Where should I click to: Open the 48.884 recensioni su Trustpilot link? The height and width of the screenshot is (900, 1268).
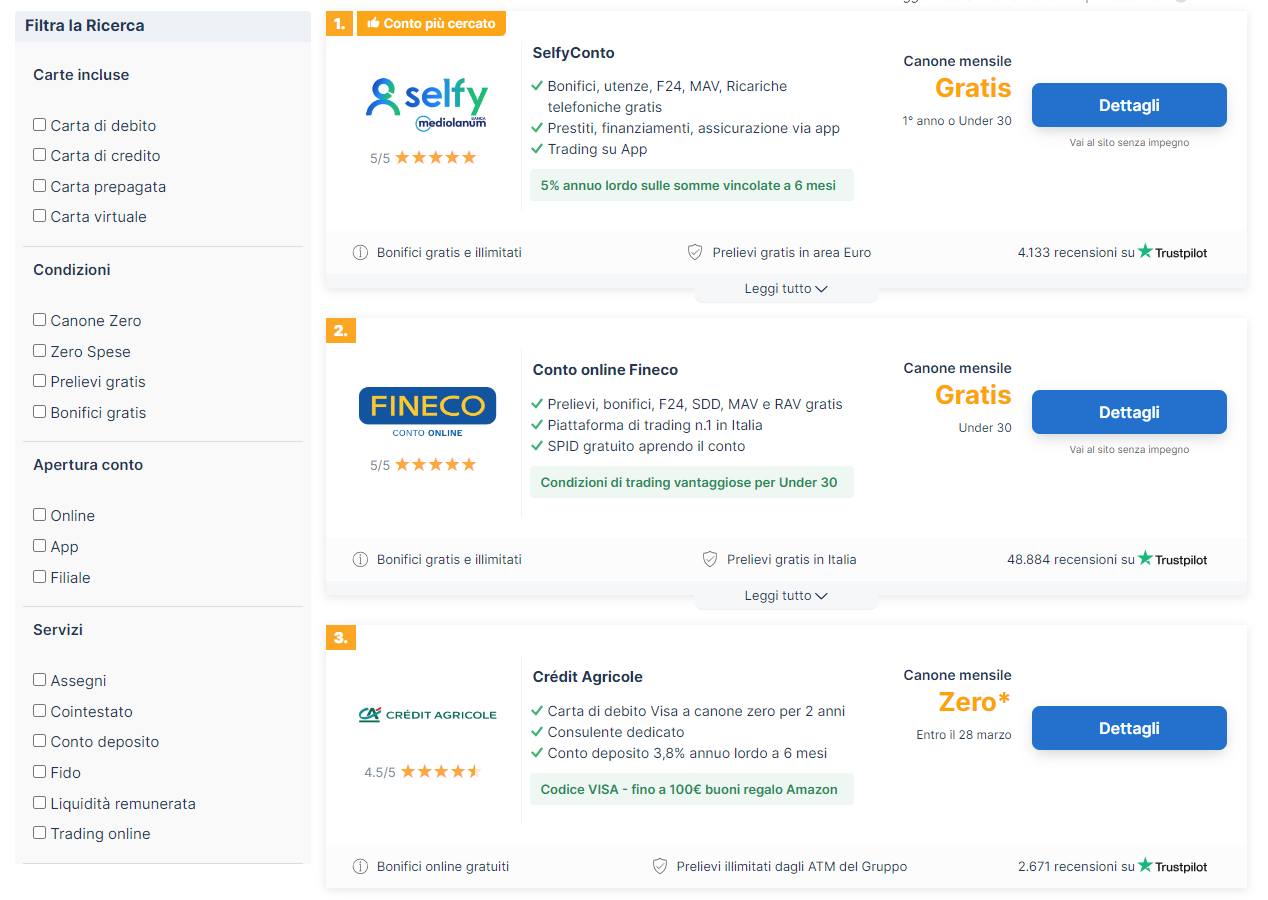point(1107,560)
